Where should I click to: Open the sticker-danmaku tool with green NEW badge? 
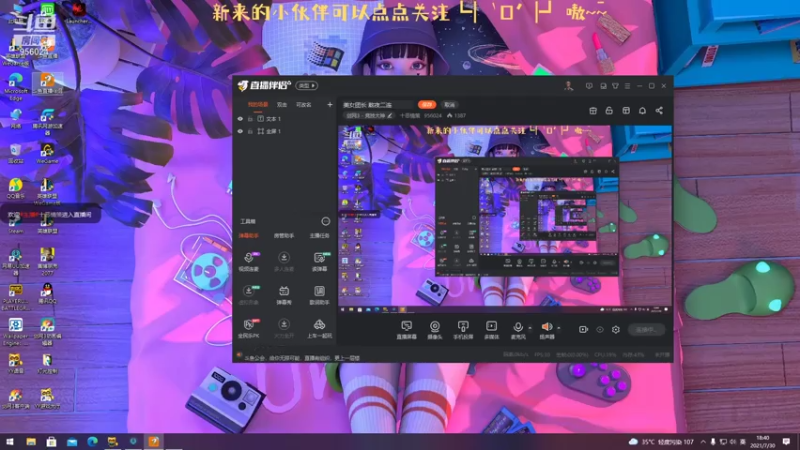[x=319, y=261]
